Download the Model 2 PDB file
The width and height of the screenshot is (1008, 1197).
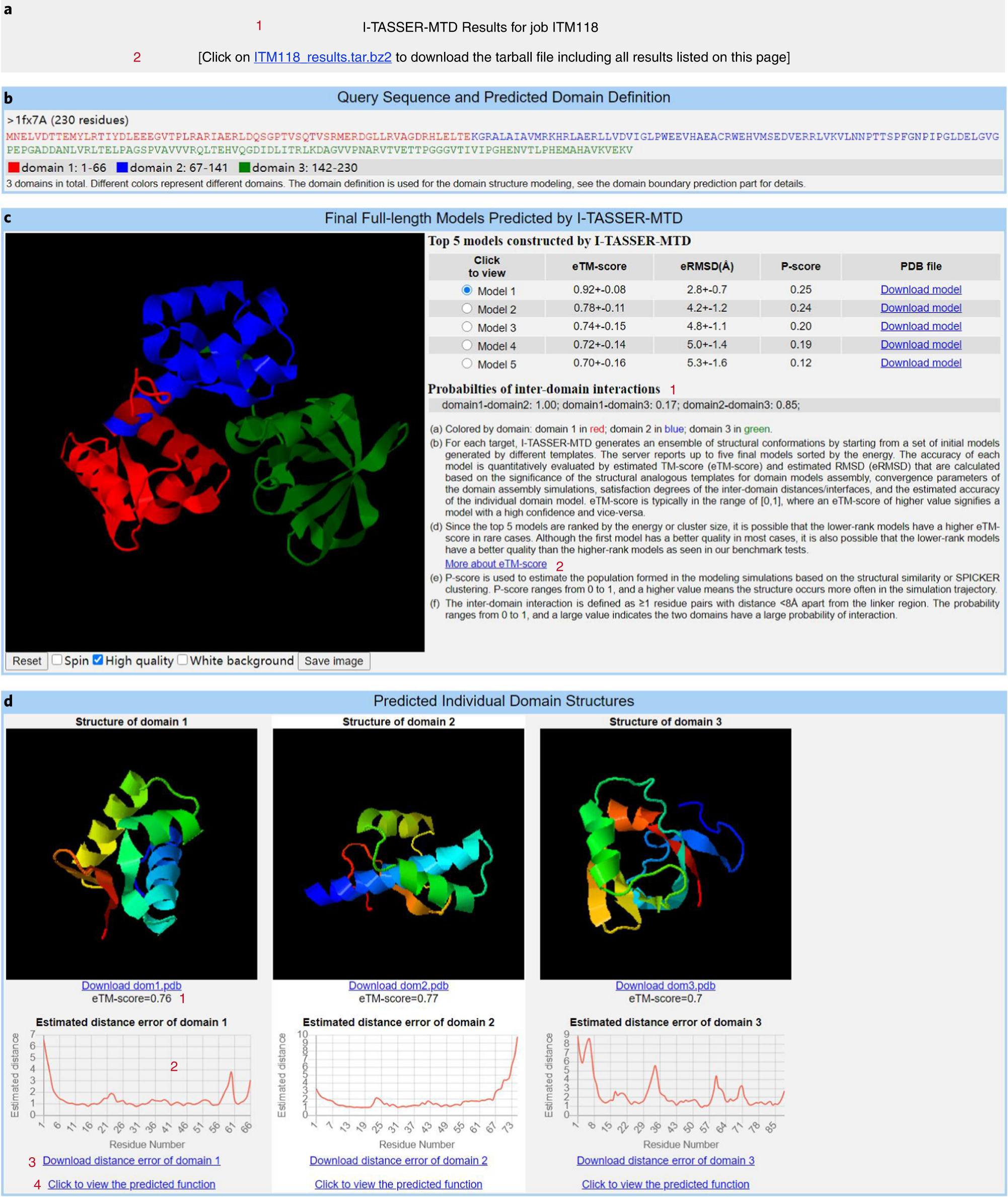(920, 308)
